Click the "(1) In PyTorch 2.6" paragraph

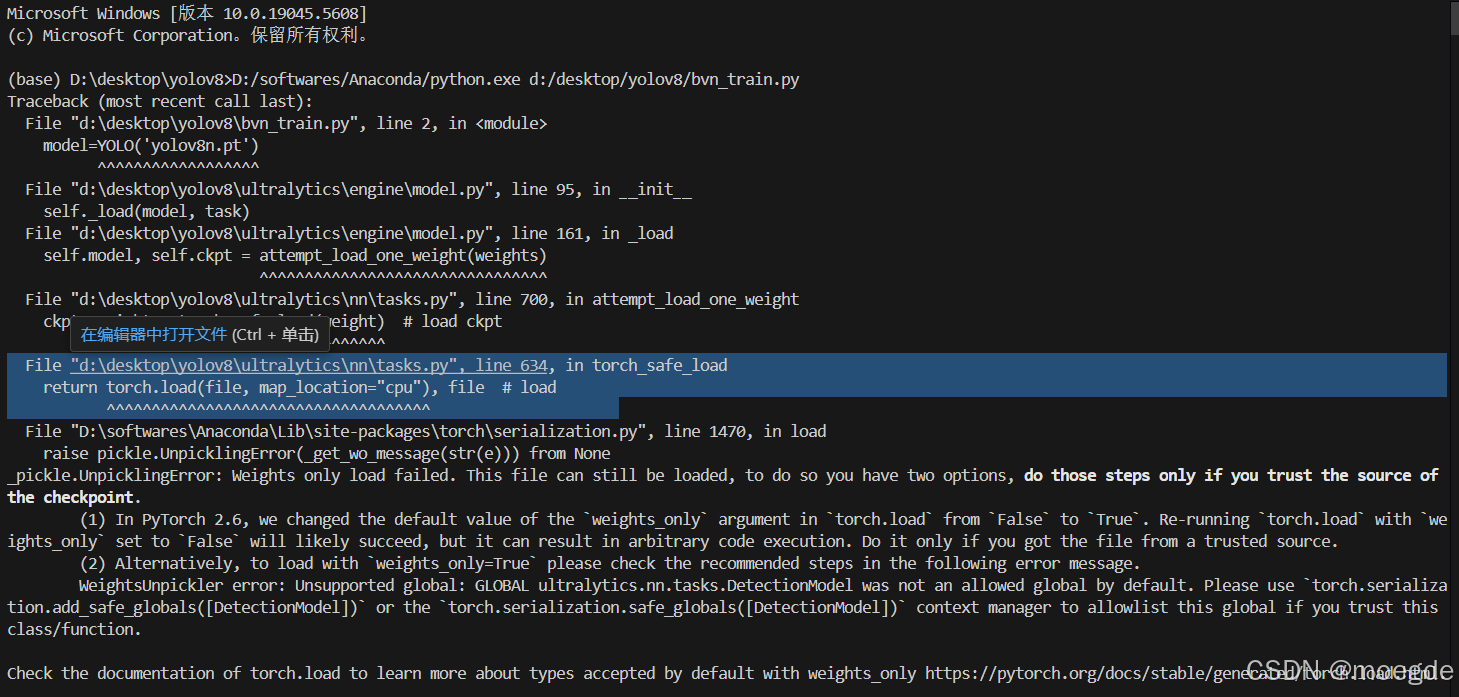tap(727, 530)
